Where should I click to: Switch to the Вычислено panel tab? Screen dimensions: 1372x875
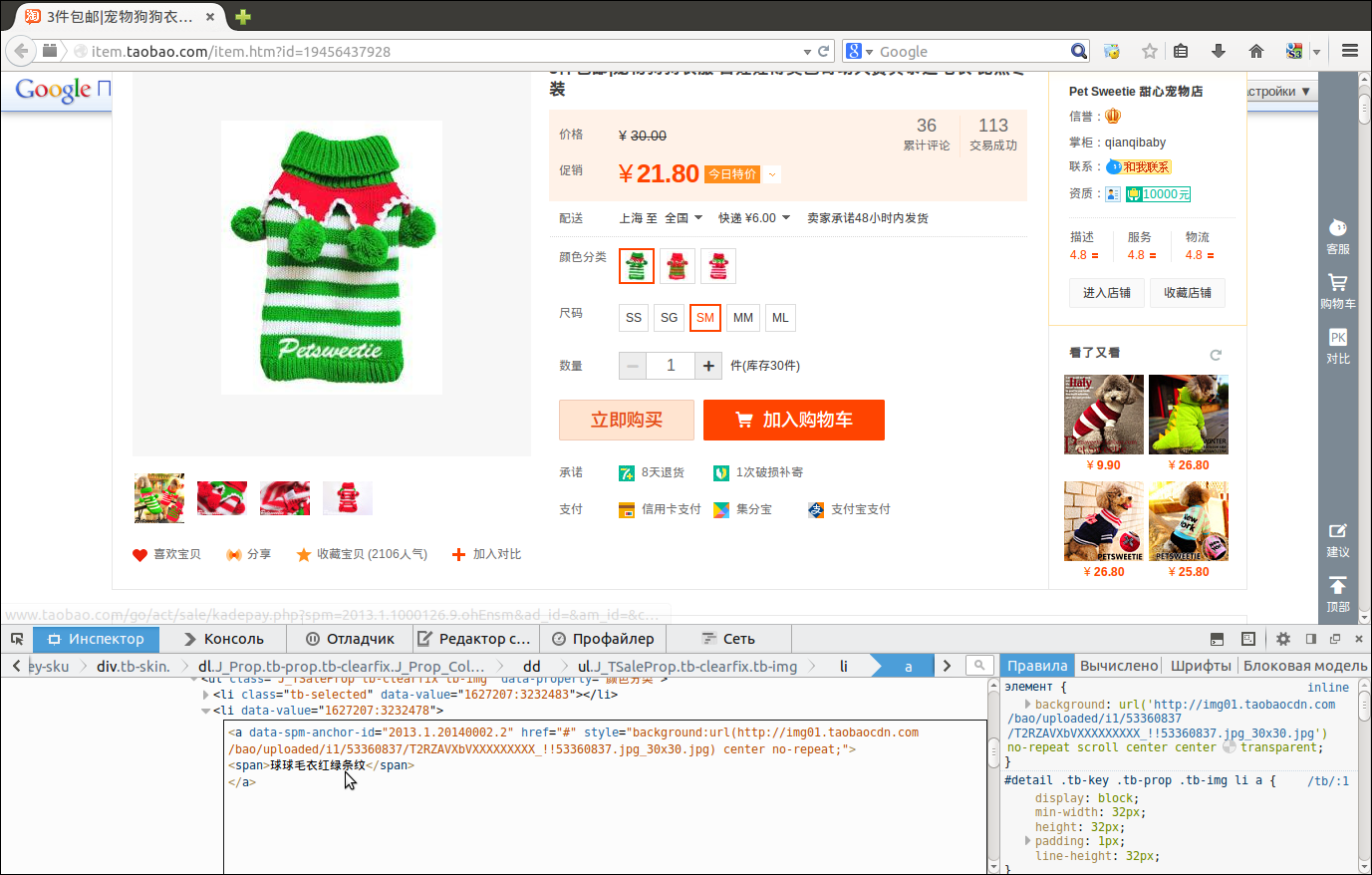pos(1119,666)
